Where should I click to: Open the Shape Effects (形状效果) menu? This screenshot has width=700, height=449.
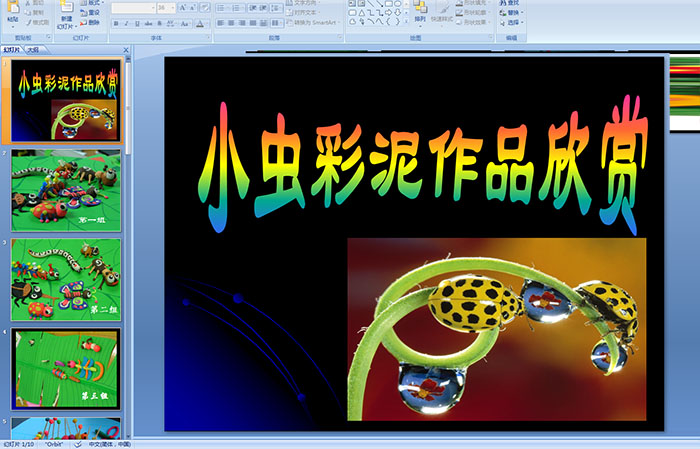(x=472, y=22)
